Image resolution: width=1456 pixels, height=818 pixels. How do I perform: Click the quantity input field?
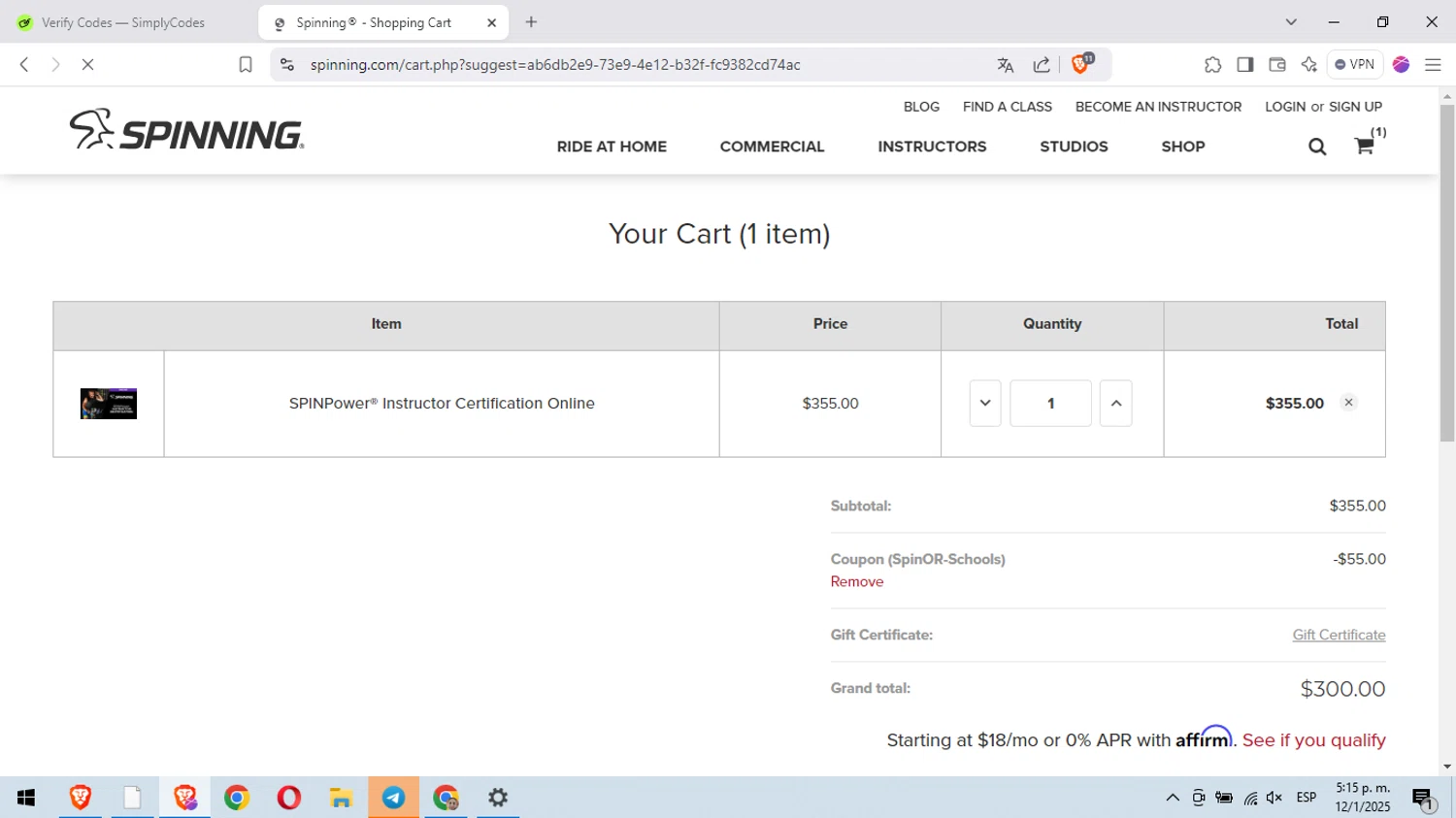coord(1050,404)
